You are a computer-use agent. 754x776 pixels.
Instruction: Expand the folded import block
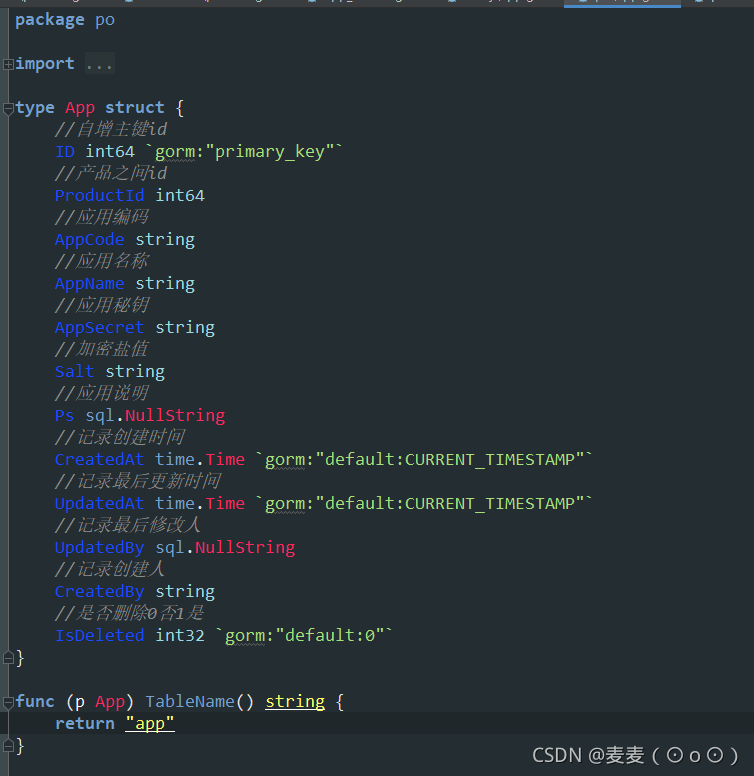pos(8,64)
